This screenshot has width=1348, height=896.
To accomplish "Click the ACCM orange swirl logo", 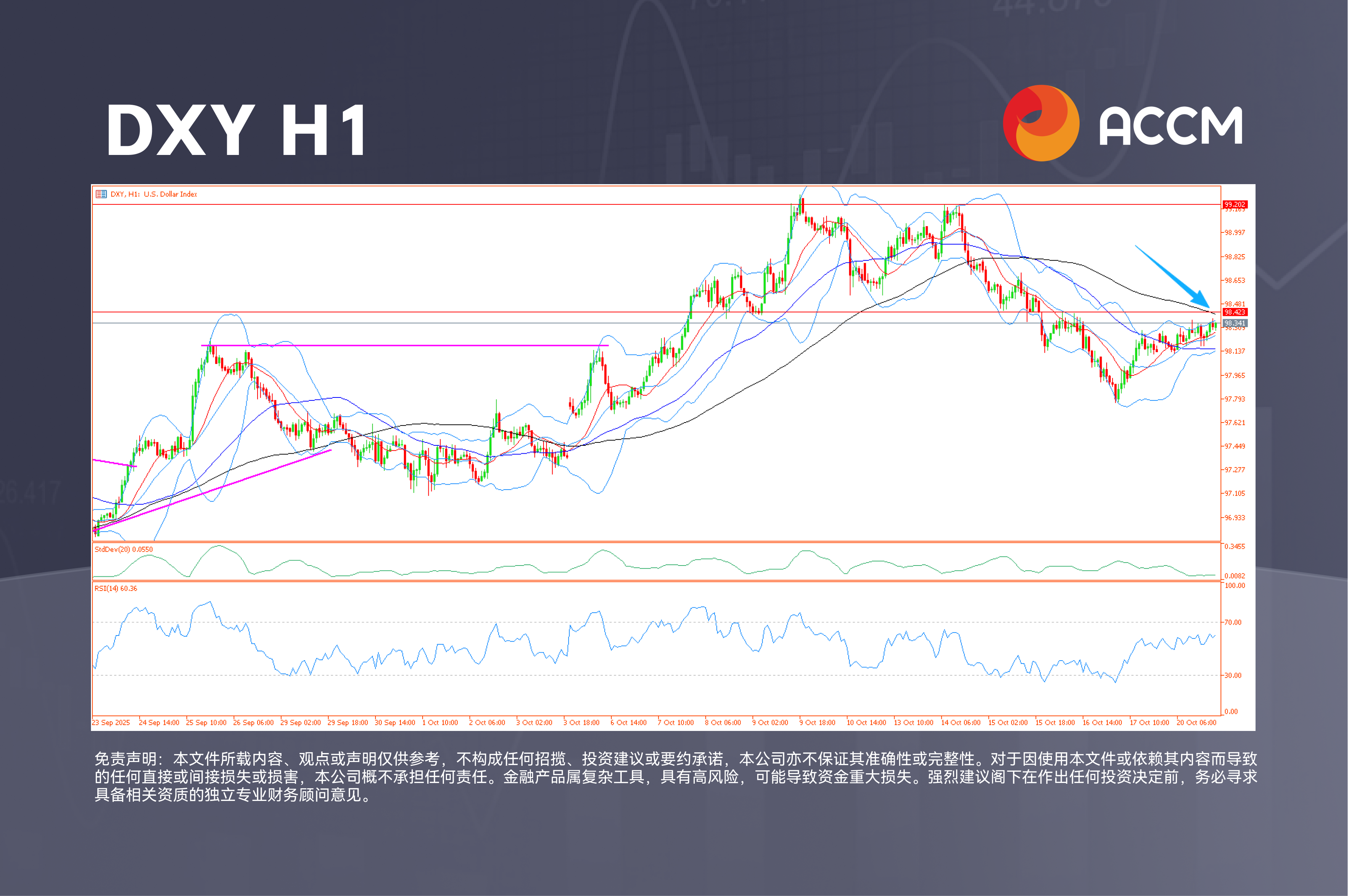I will [x=1041, y=123].
